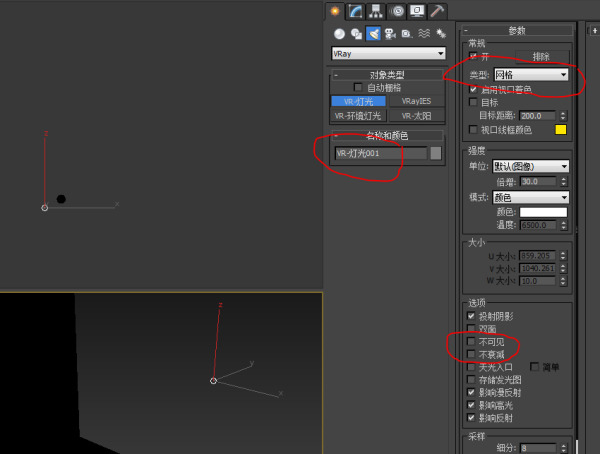The width and height of the screenshot is (600, 454).
Task: Collapse the 参数 rollout header
Action: [517, 31]
